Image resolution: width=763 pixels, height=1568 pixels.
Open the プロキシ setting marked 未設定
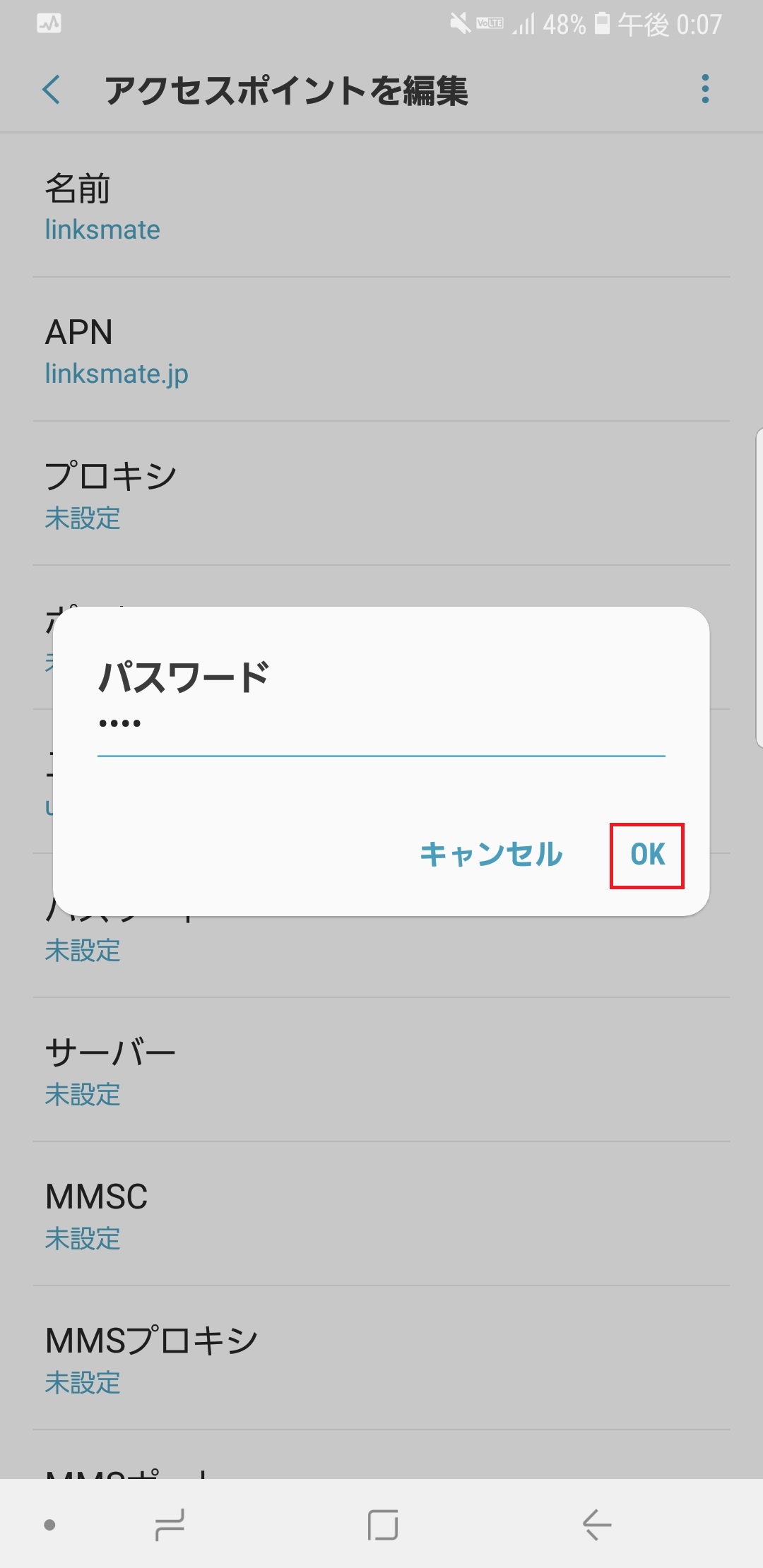[381, 494]
